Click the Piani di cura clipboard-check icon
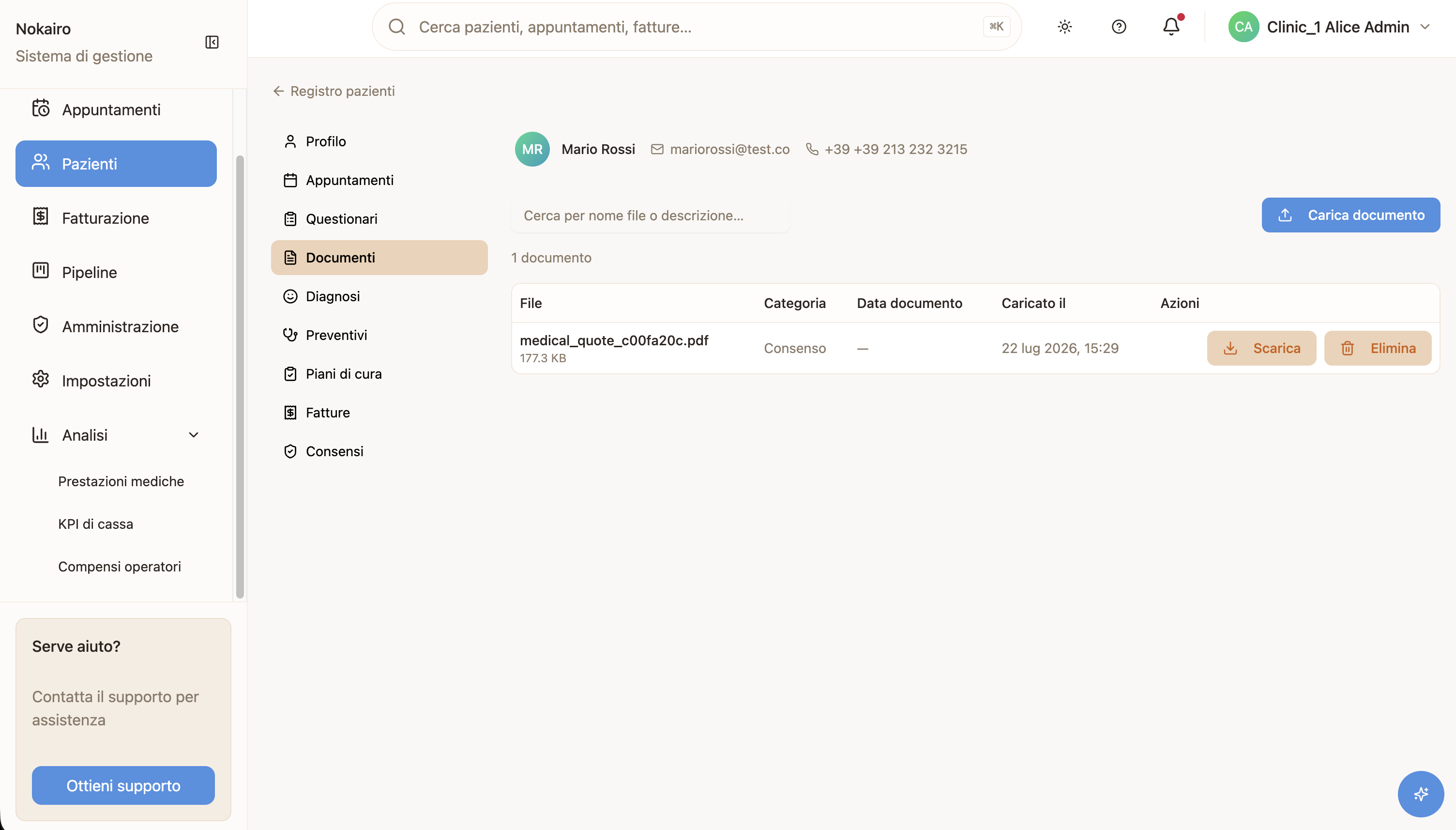The image size is (1456, 830). tap(290, 374)
